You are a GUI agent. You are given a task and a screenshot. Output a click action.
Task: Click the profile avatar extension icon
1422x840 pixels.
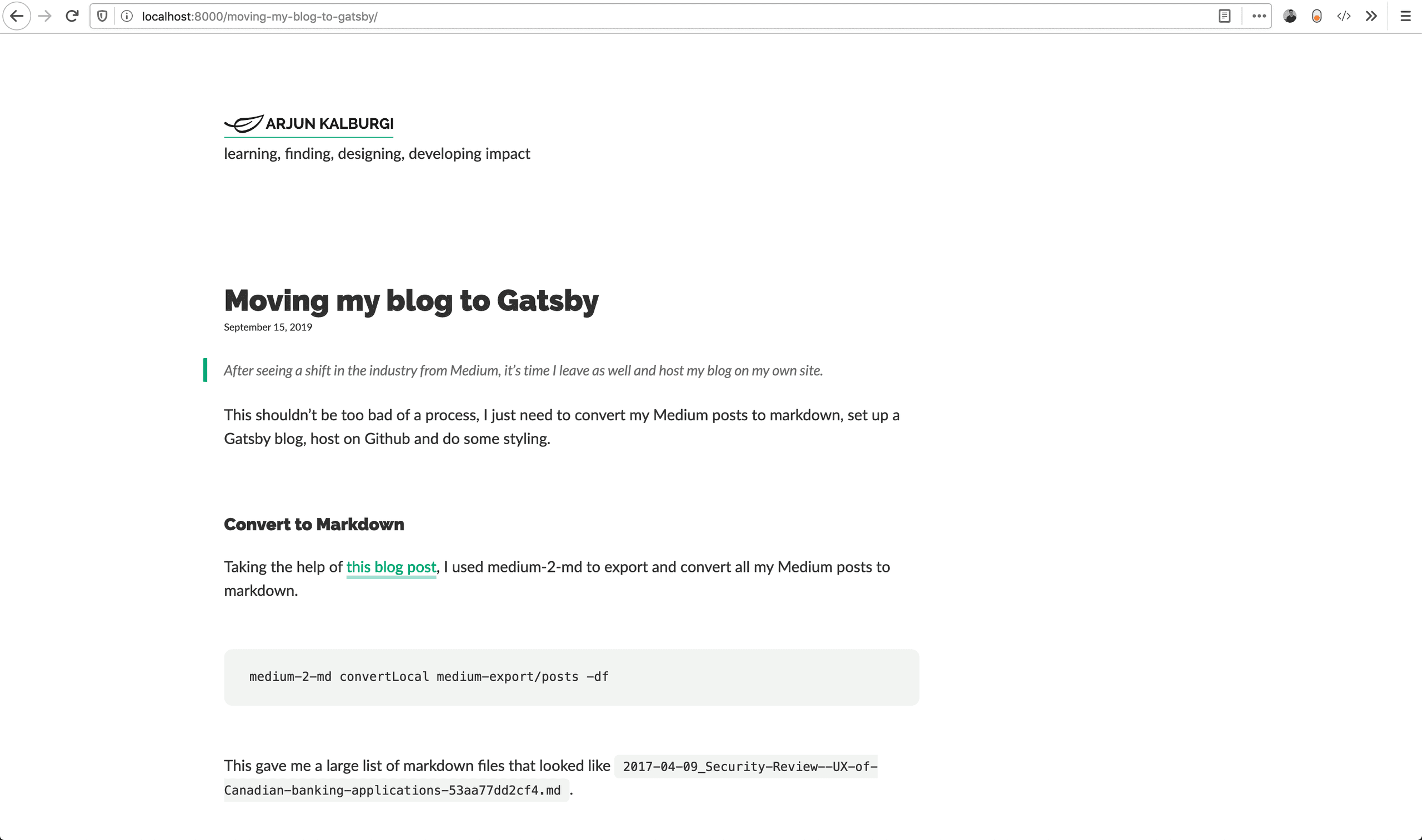pyautogui.click(x=1290, y=17)
